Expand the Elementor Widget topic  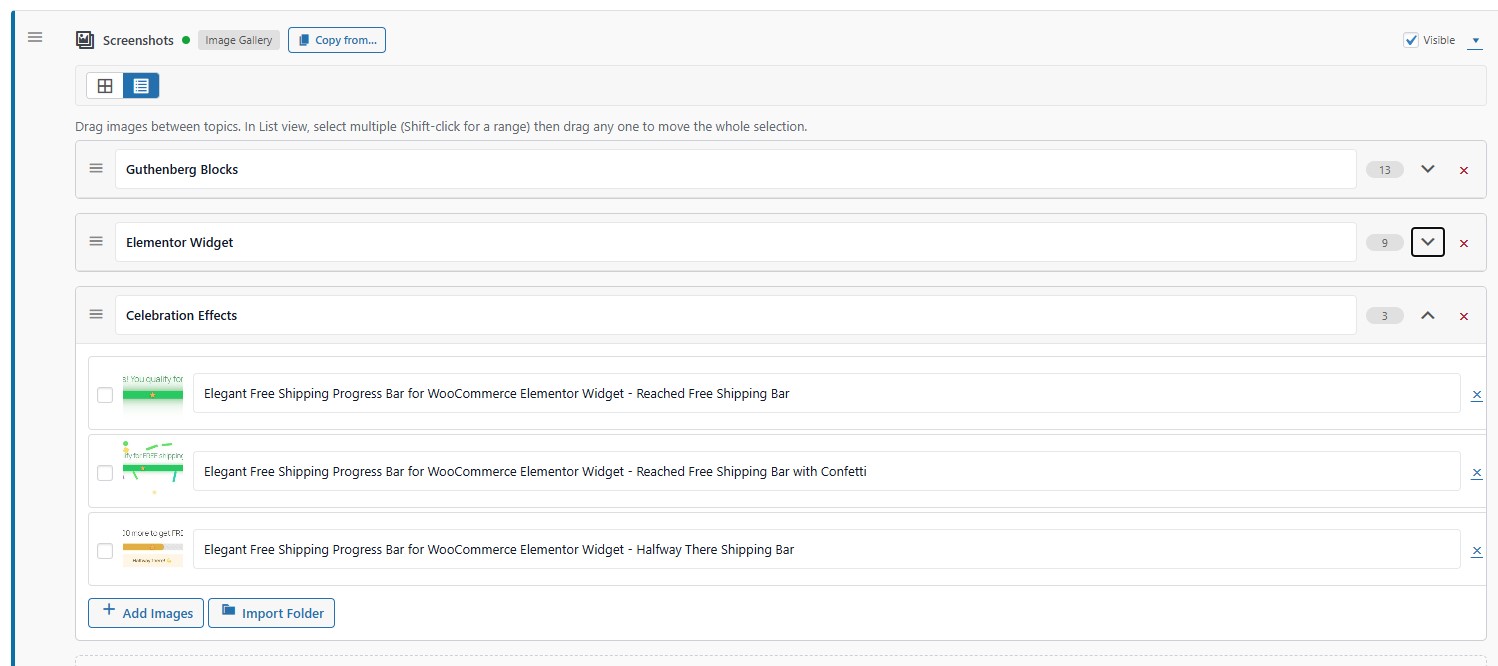point(1428,241)
